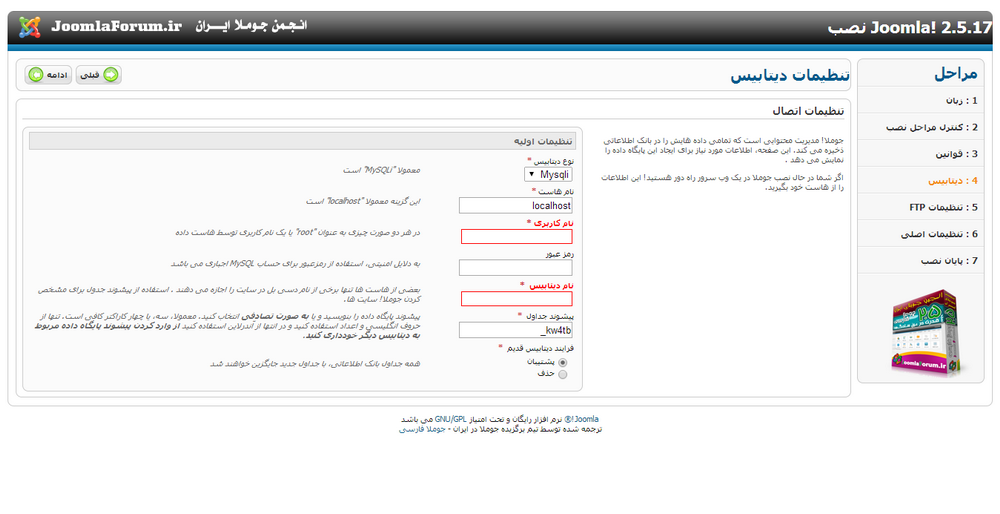Open the Mysqli database type dropdown

548,175
